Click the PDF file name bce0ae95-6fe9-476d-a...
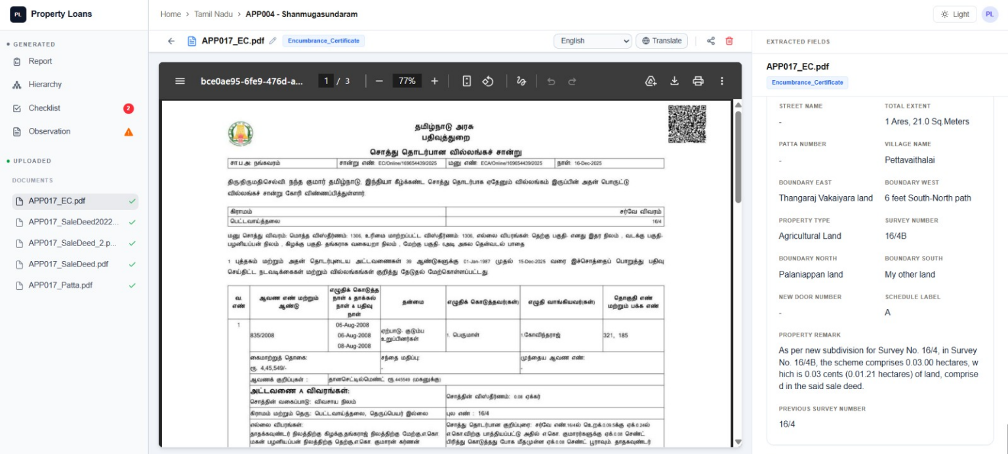1008x454 pixels. [x=252, y=81]
